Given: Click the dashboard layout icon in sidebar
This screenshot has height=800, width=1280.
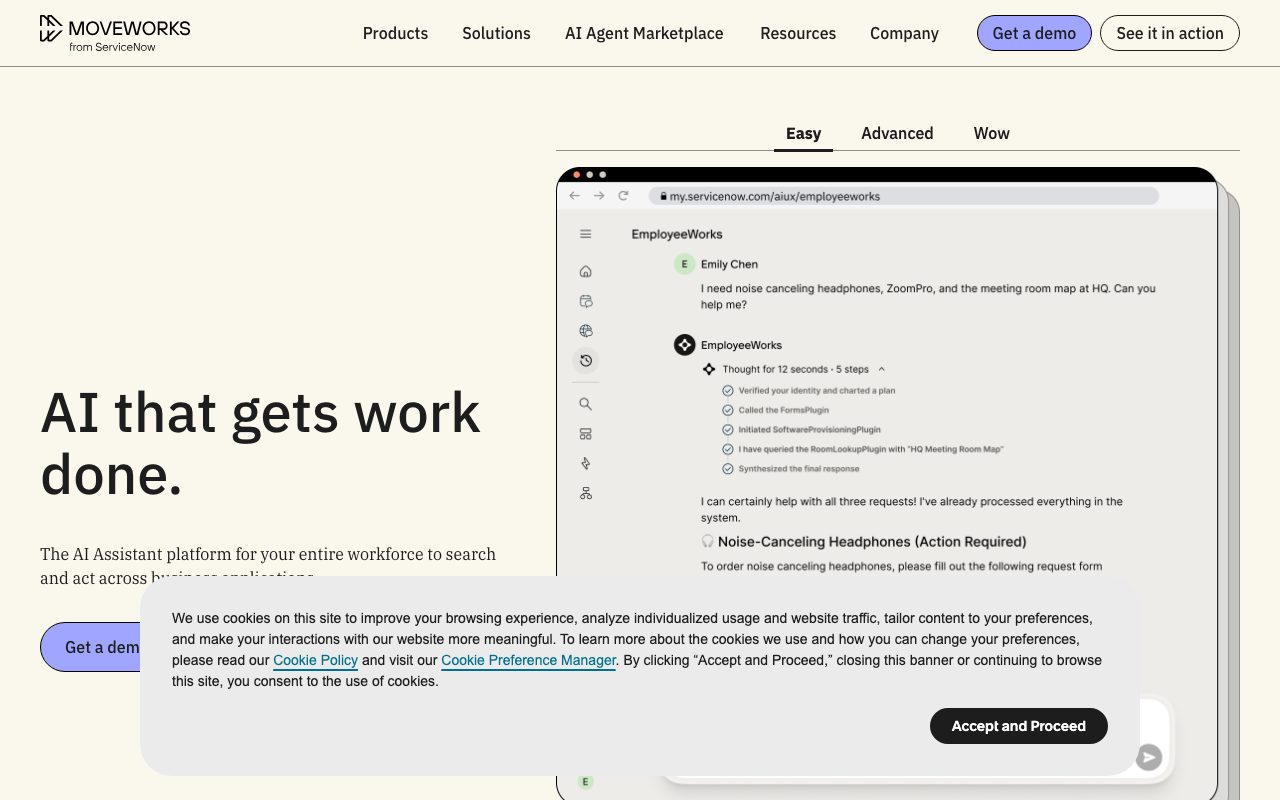Looking at the screenshot, I should (586, 434).
